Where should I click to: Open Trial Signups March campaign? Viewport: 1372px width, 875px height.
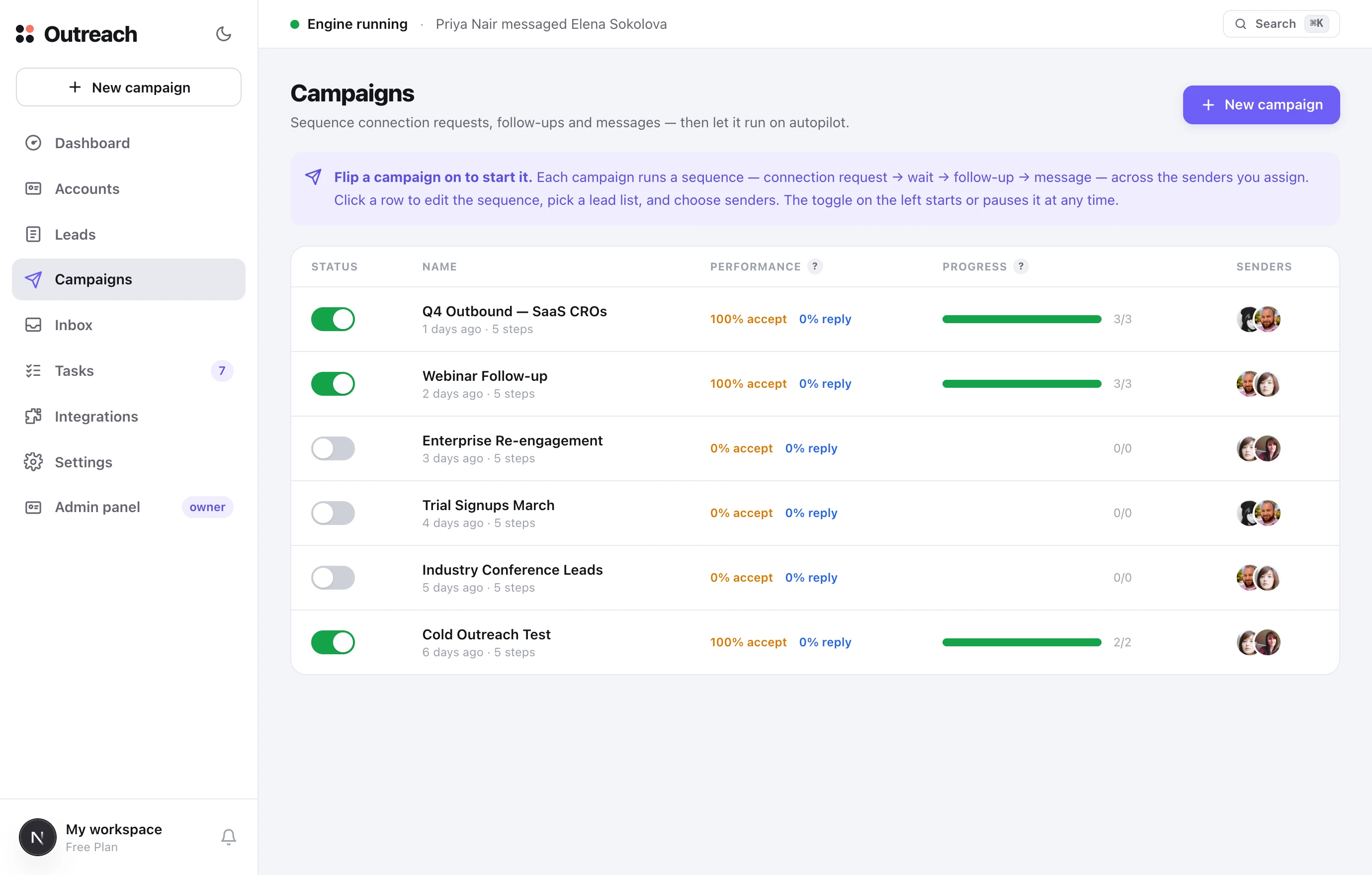coord(815,513)
